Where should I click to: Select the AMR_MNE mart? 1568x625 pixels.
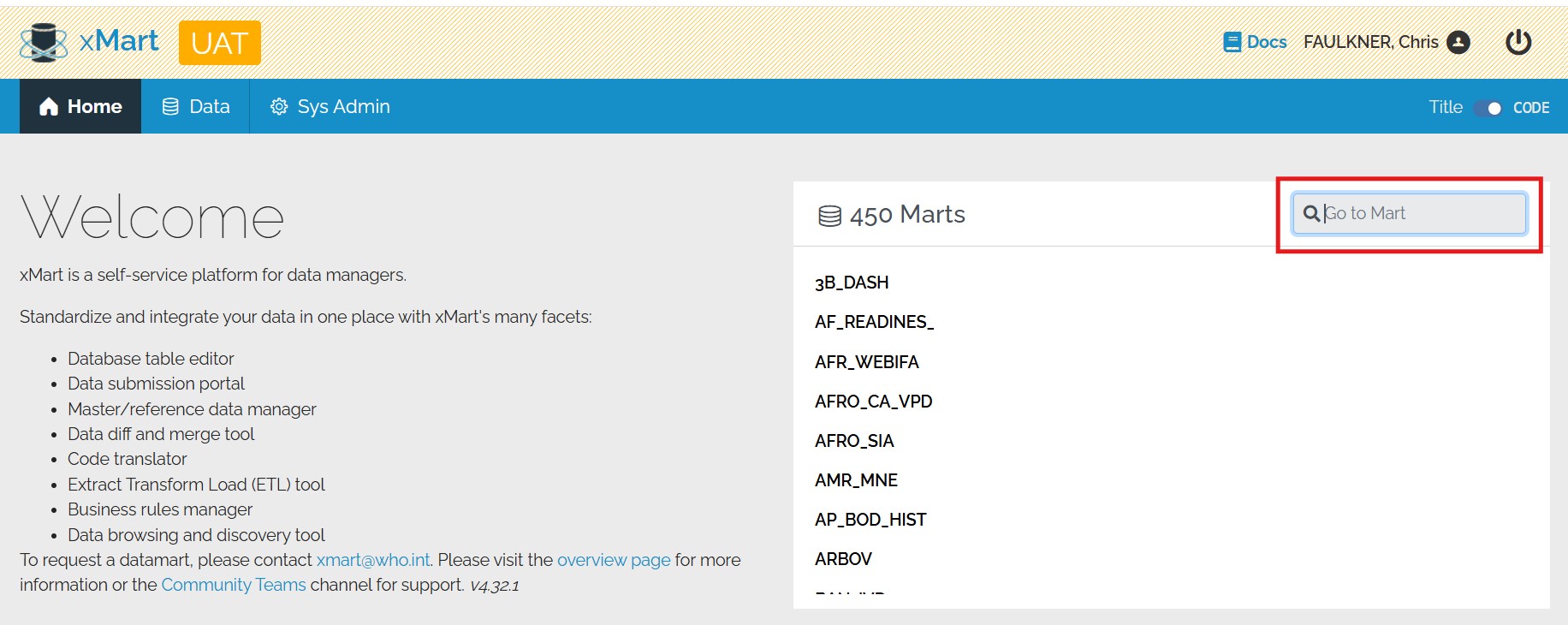coord(856,480)
